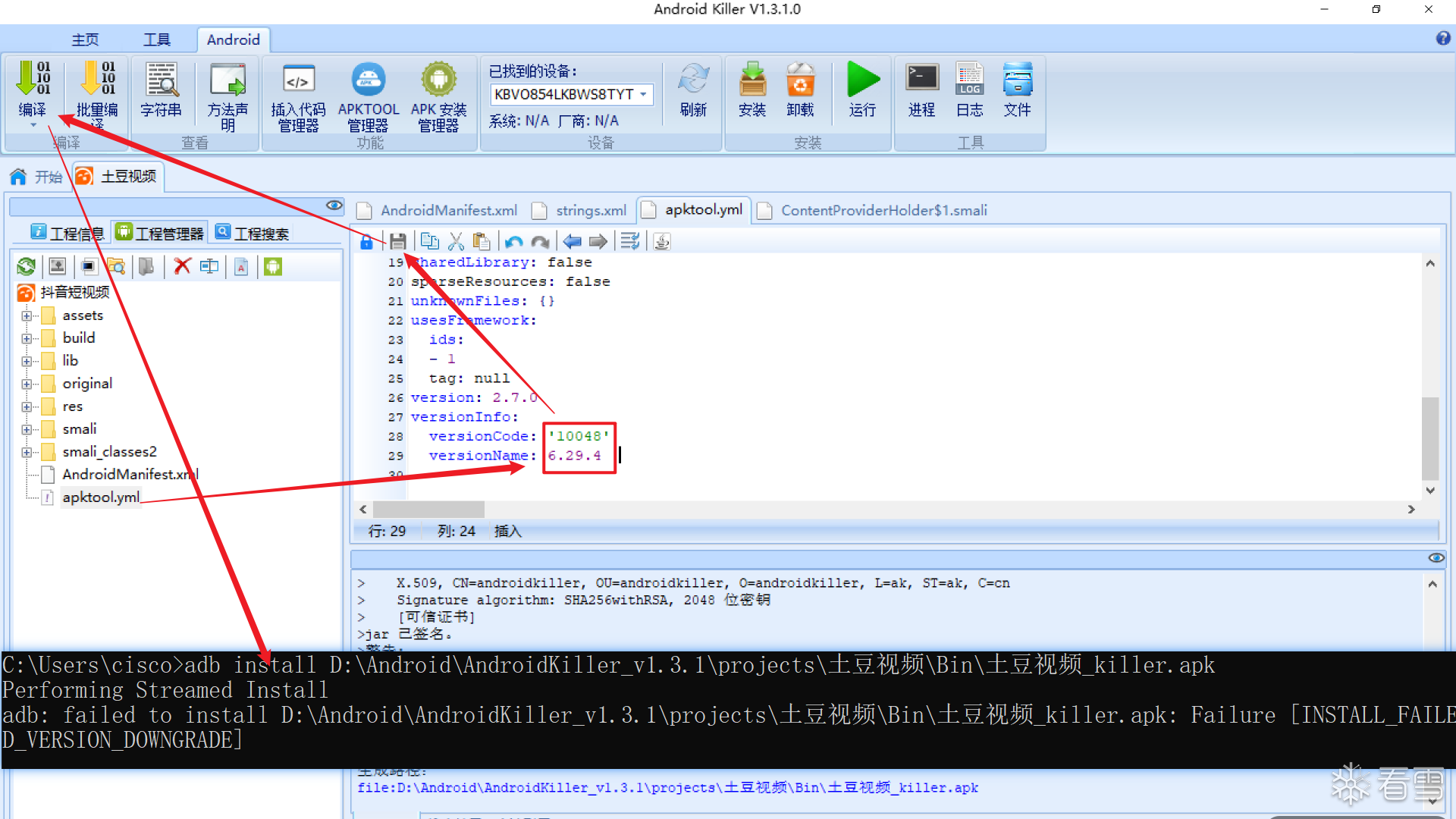Toggle eye icon on log output panel
Viewport: 1456px width, 819px height.
(1436, 558)
